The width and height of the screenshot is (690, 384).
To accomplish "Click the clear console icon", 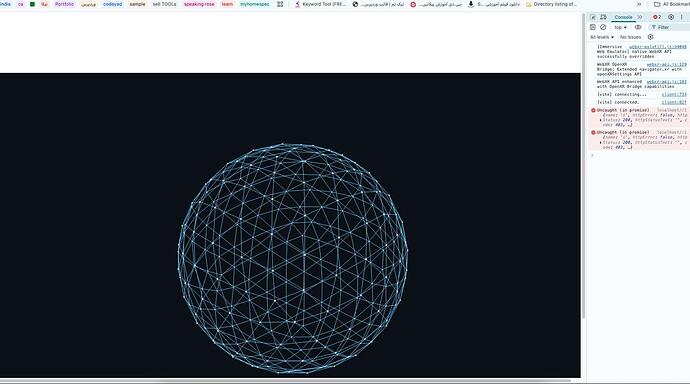I will (x=603, y=27).
